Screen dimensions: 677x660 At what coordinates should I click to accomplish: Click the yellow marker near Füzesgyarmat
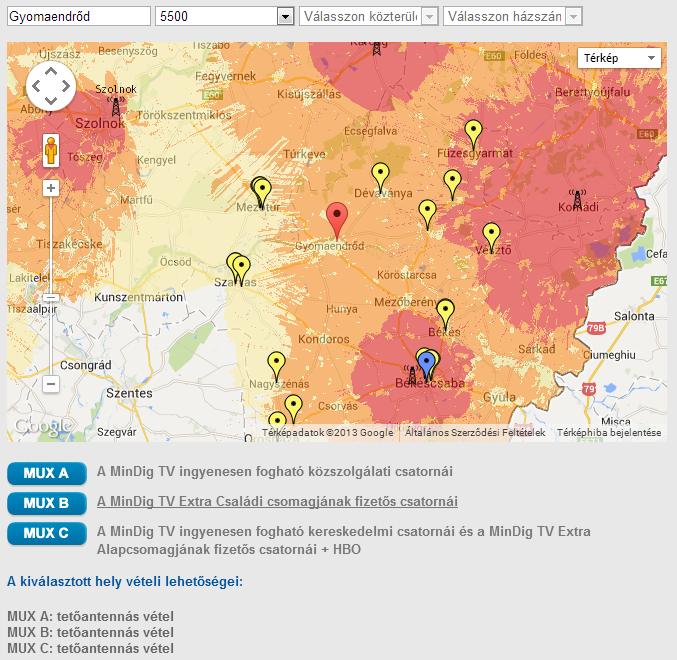[x=473, y=134]
